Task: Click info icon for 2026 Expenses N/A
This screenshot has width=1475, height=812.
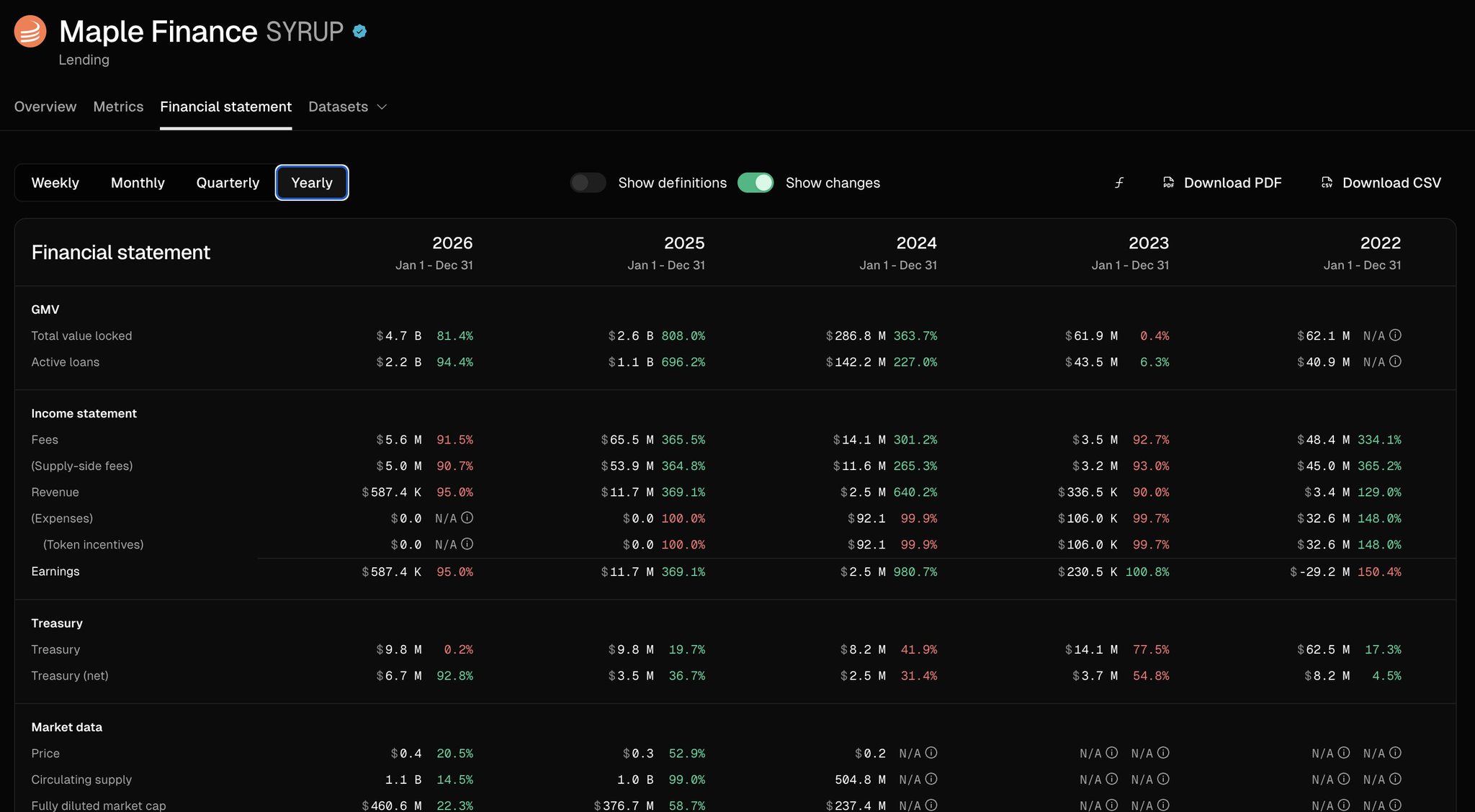Action: (467, 518)
